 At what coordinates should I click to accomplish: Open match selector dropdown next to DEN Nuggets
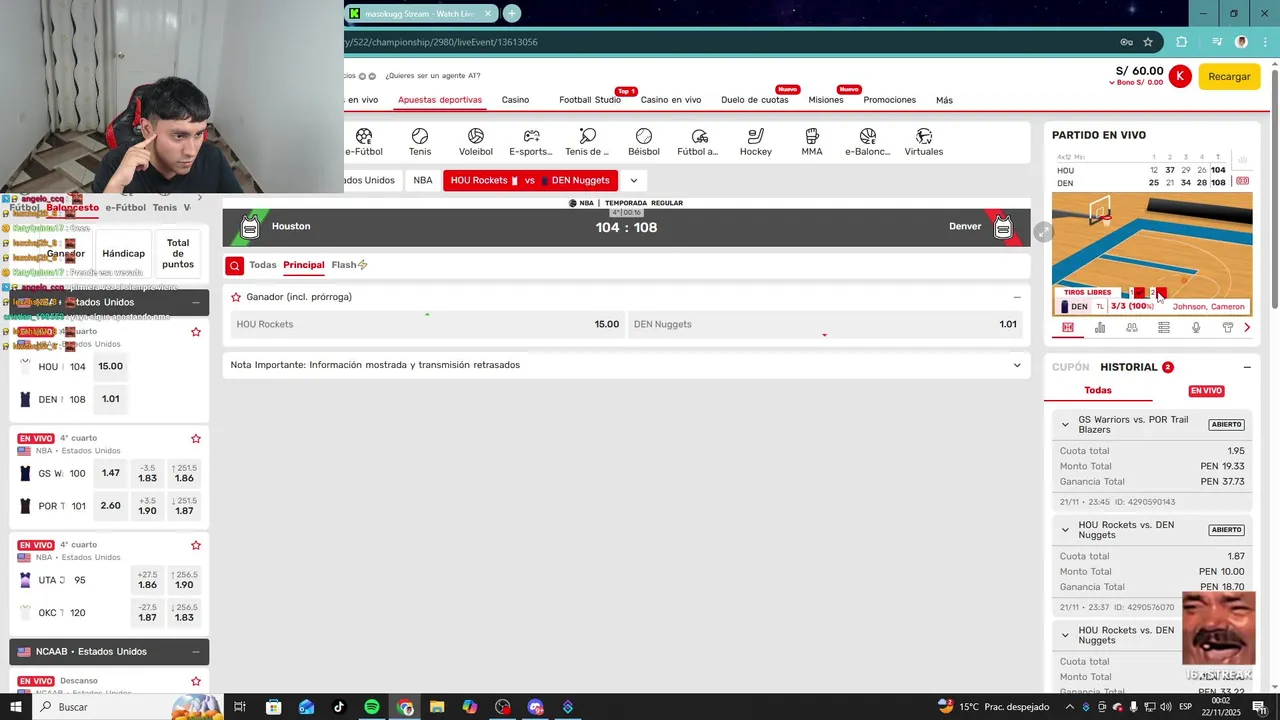click(x=633, y=180)
